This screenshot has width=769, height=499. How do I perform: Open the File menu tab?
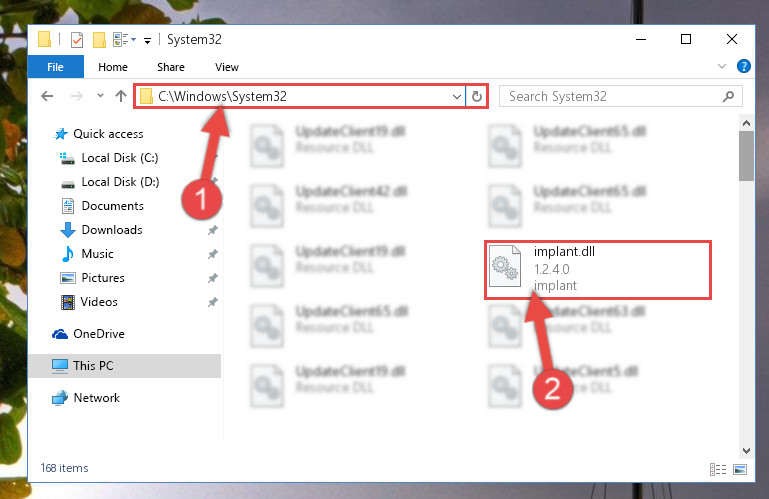pyautogui.click(x=55, y=67)
